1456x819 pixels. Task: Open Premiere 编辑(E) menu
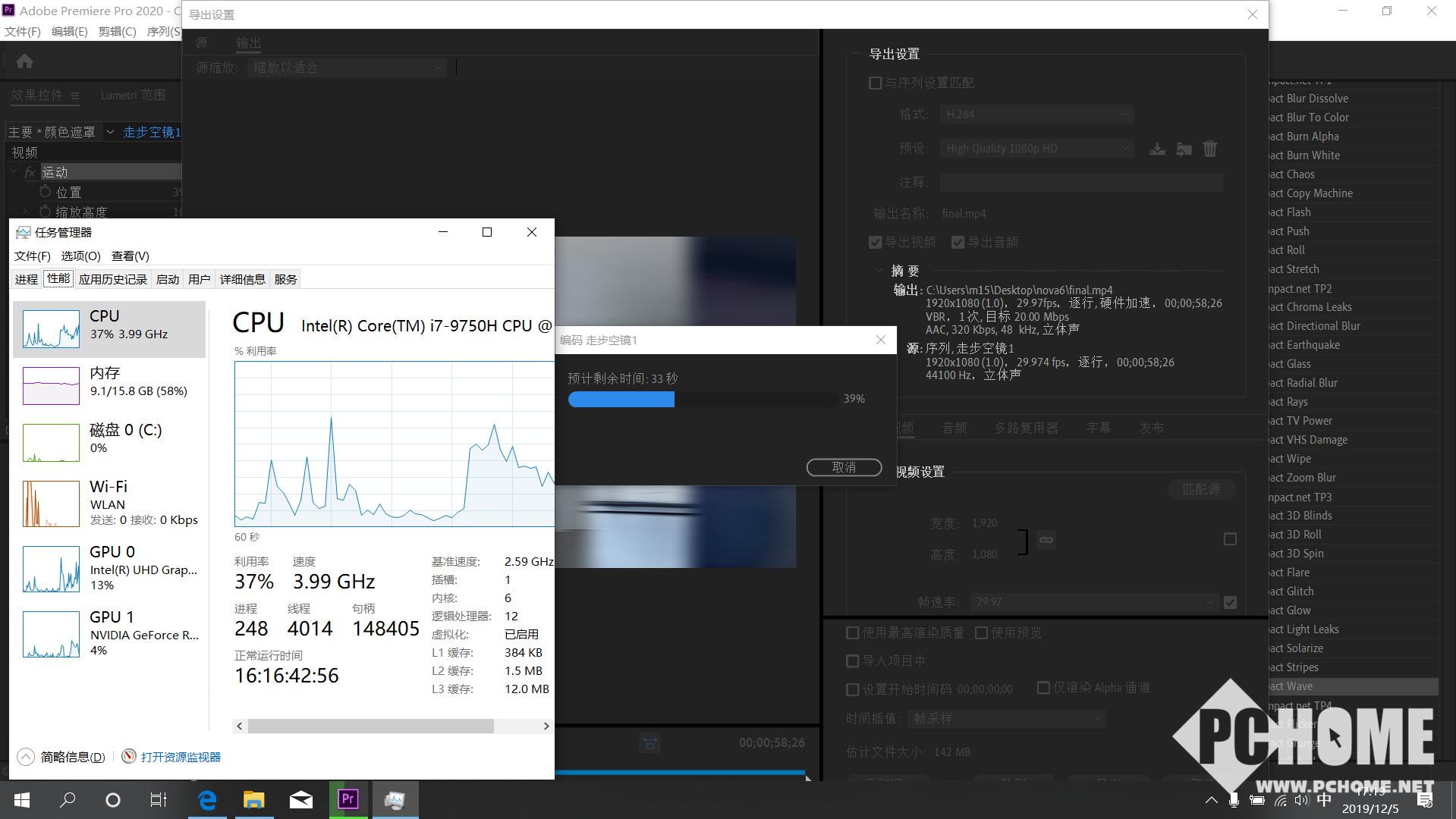pos(70,31)
